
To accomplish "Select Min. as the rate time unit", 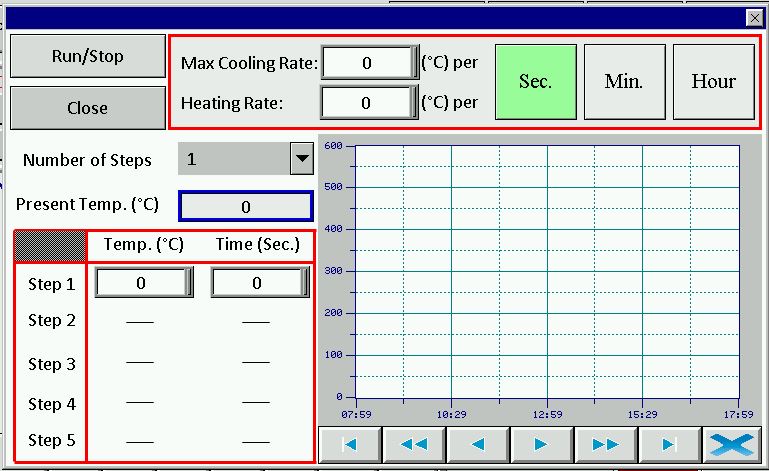I will point(624,81).
